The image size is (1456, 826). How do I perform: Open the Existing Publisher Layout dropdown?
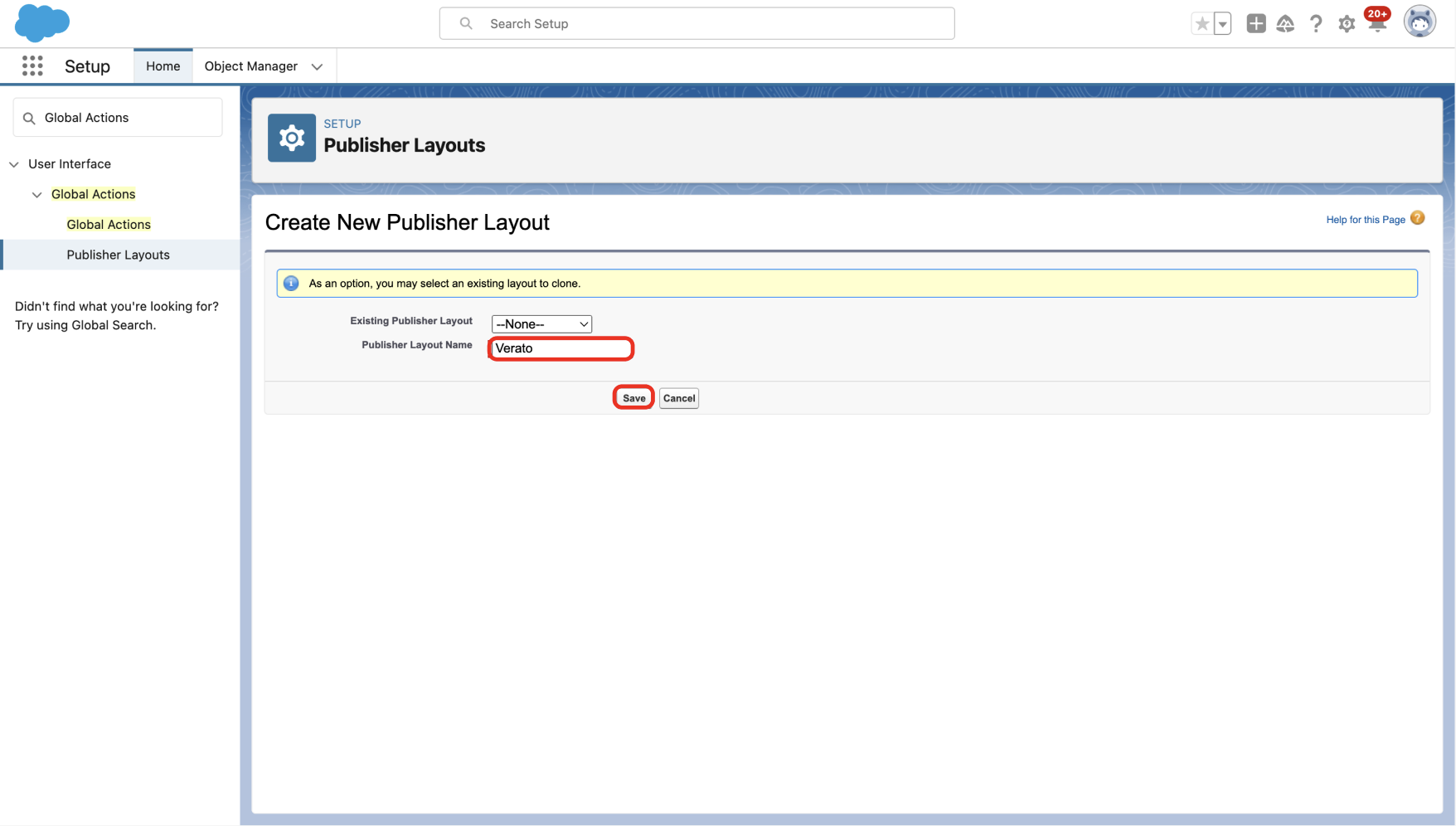(541, 324)
